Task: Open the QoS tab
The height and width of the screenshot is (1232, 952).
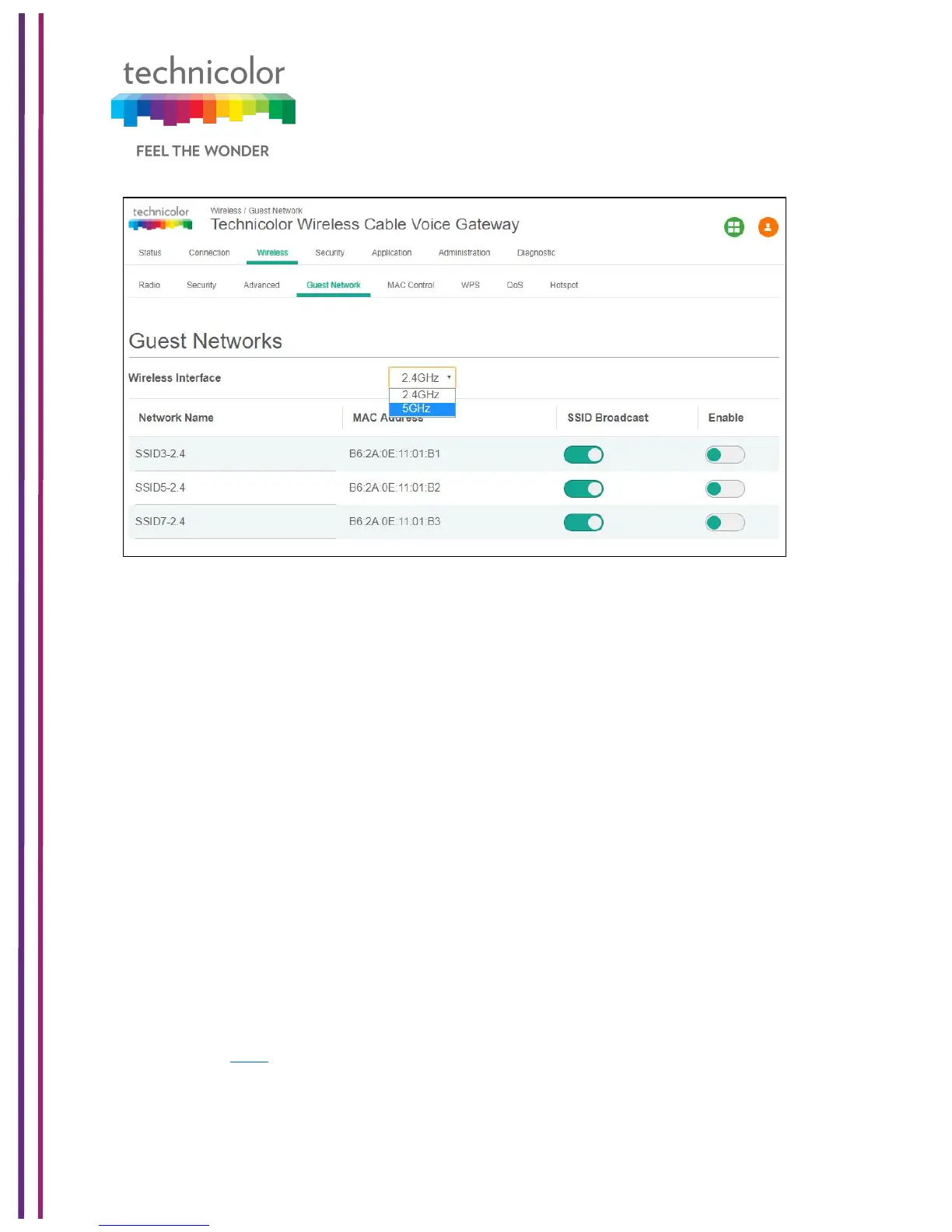Action: [x=515, y=285]
